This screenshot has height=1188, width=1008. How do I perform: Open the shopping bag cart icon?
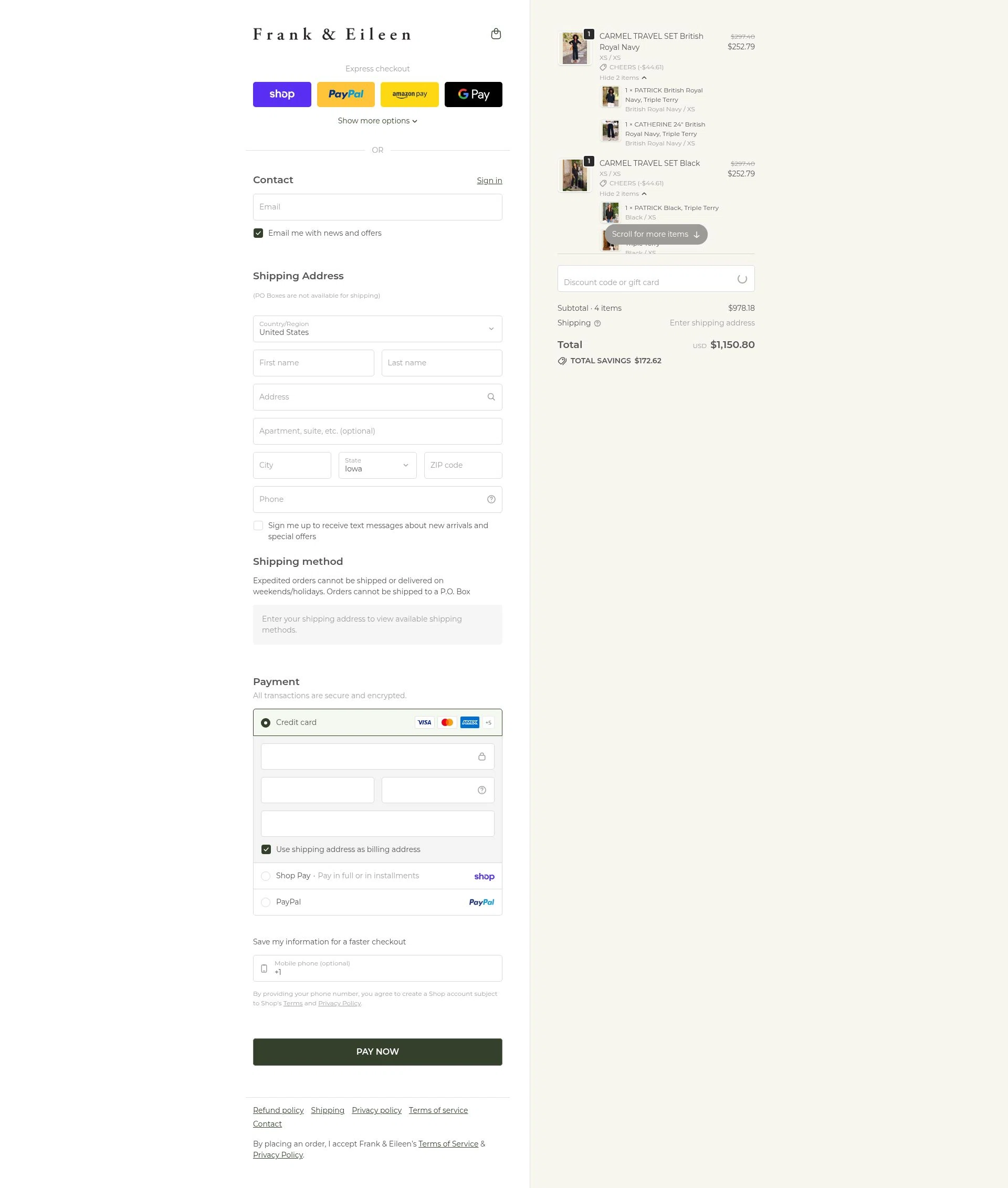496,34
